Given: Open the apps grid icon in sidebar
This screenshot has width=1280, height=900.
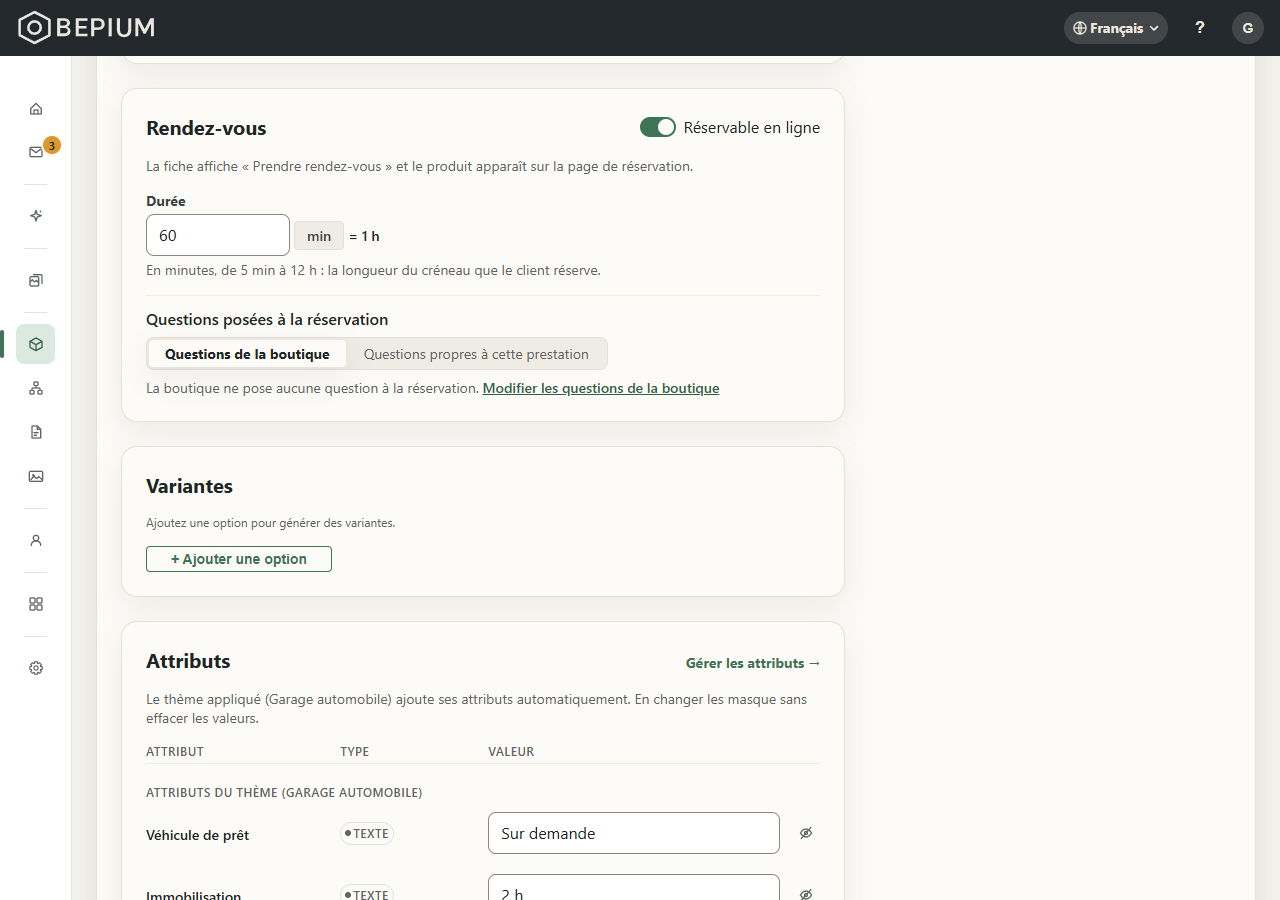Looking at the screenshot, I should pyautogui.click(x=36, y=604).
